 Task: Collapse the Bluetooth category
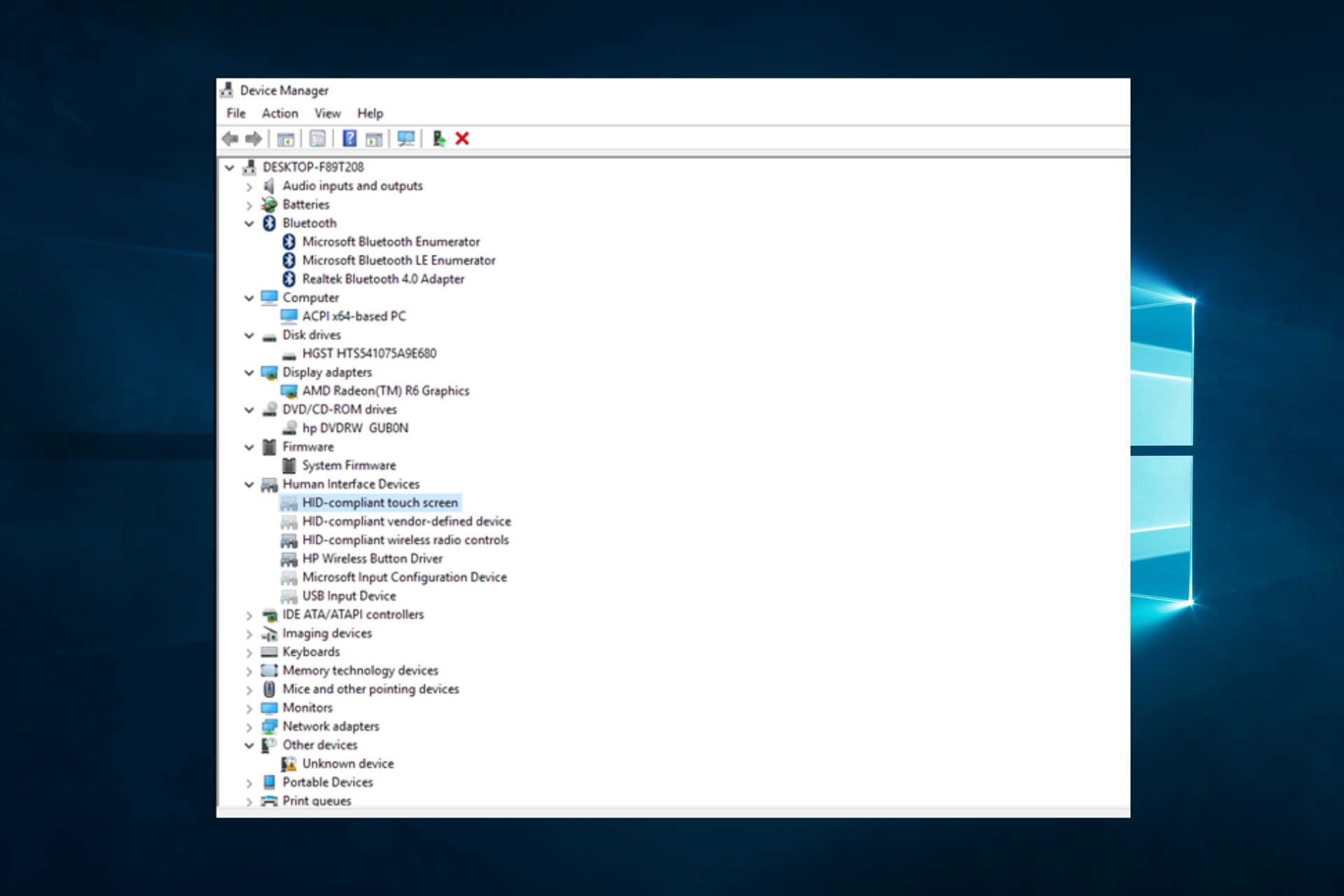[x=248, y=223]
